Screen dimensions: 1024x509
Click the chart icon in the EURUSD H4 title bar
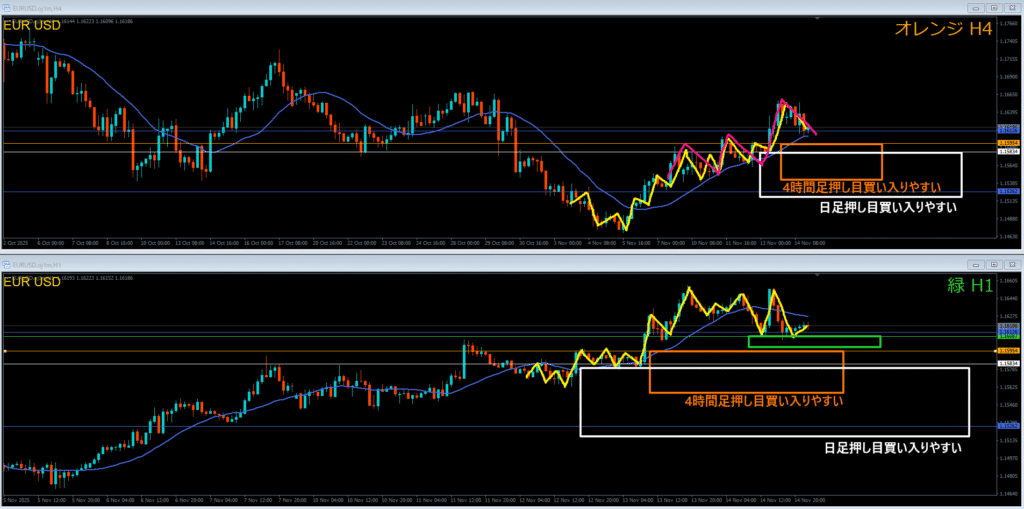click(7, 8)
